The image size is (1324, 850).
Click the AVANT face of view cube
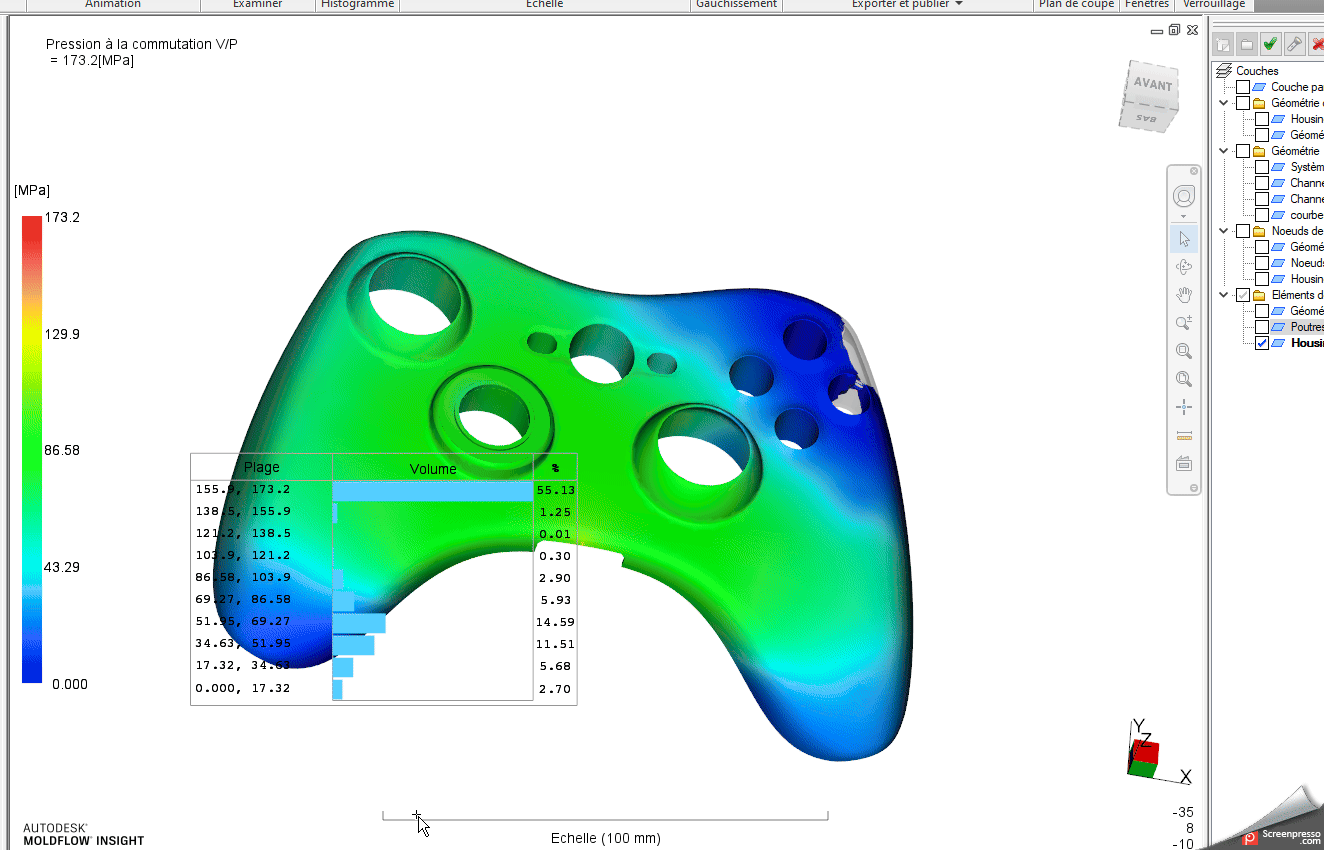[1151, 86]
